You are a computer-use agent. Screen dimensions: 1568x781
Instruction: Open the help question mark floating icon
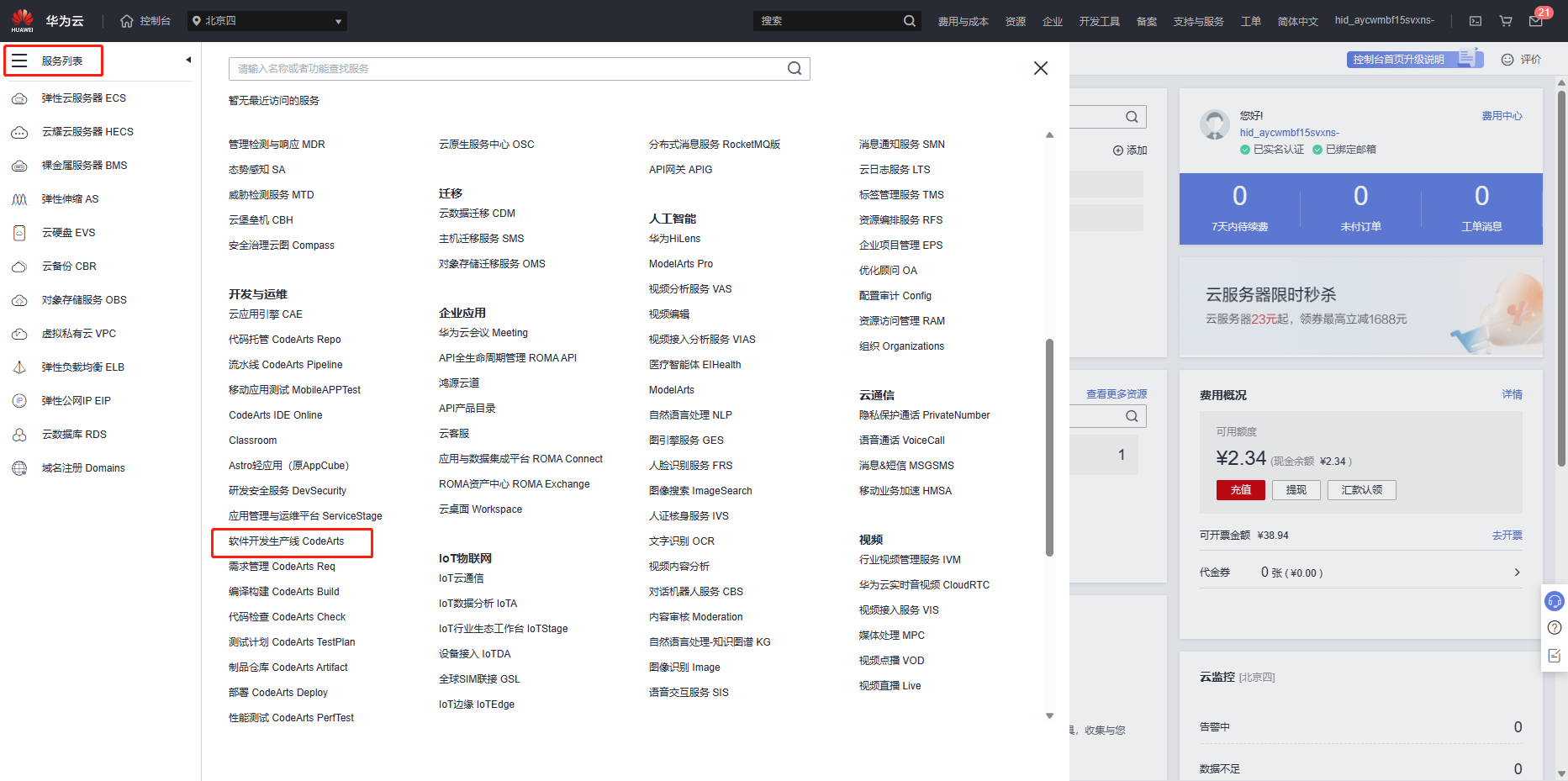point(1555,628)
